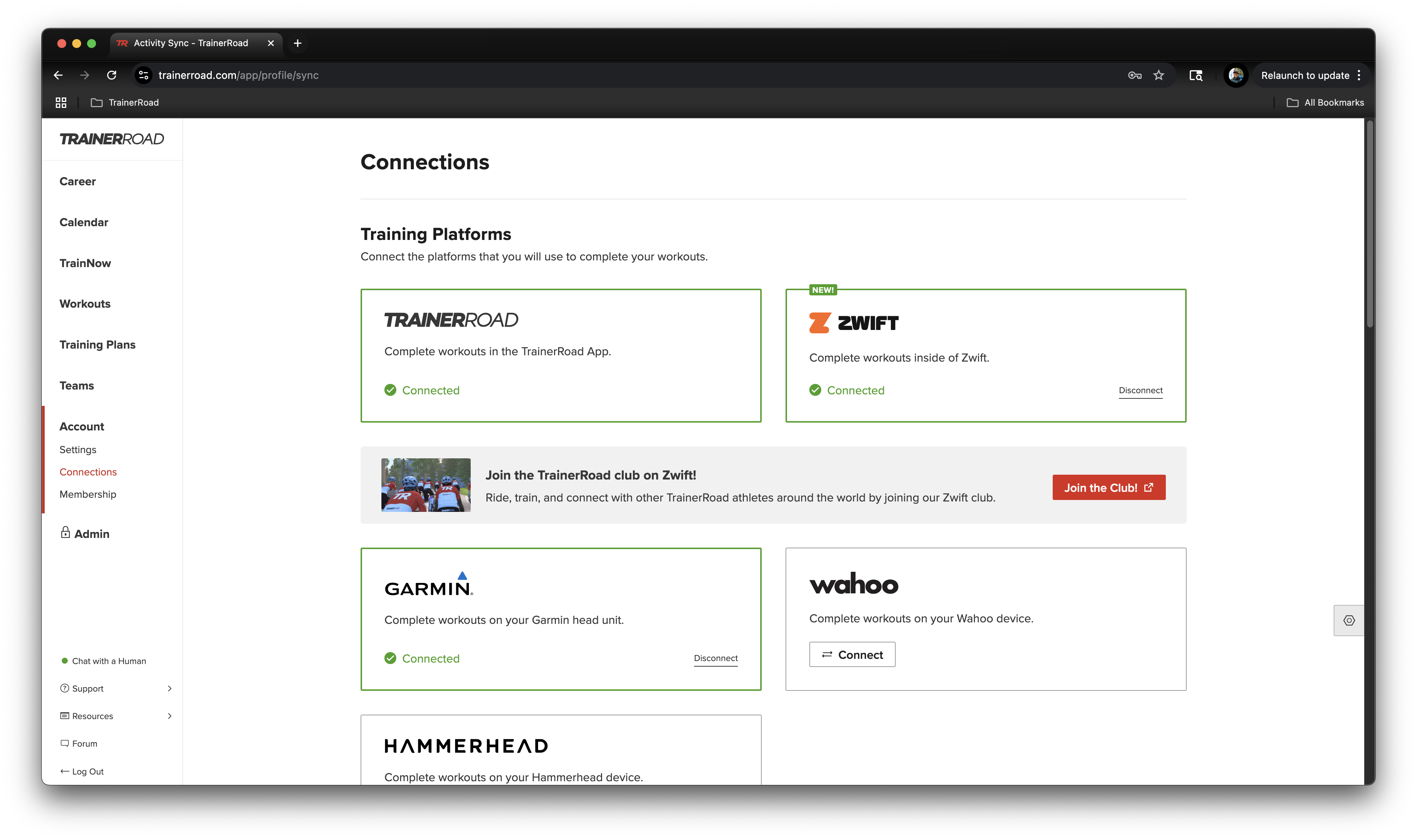
Task: Select Connections under Account
Action: [88, 471]
